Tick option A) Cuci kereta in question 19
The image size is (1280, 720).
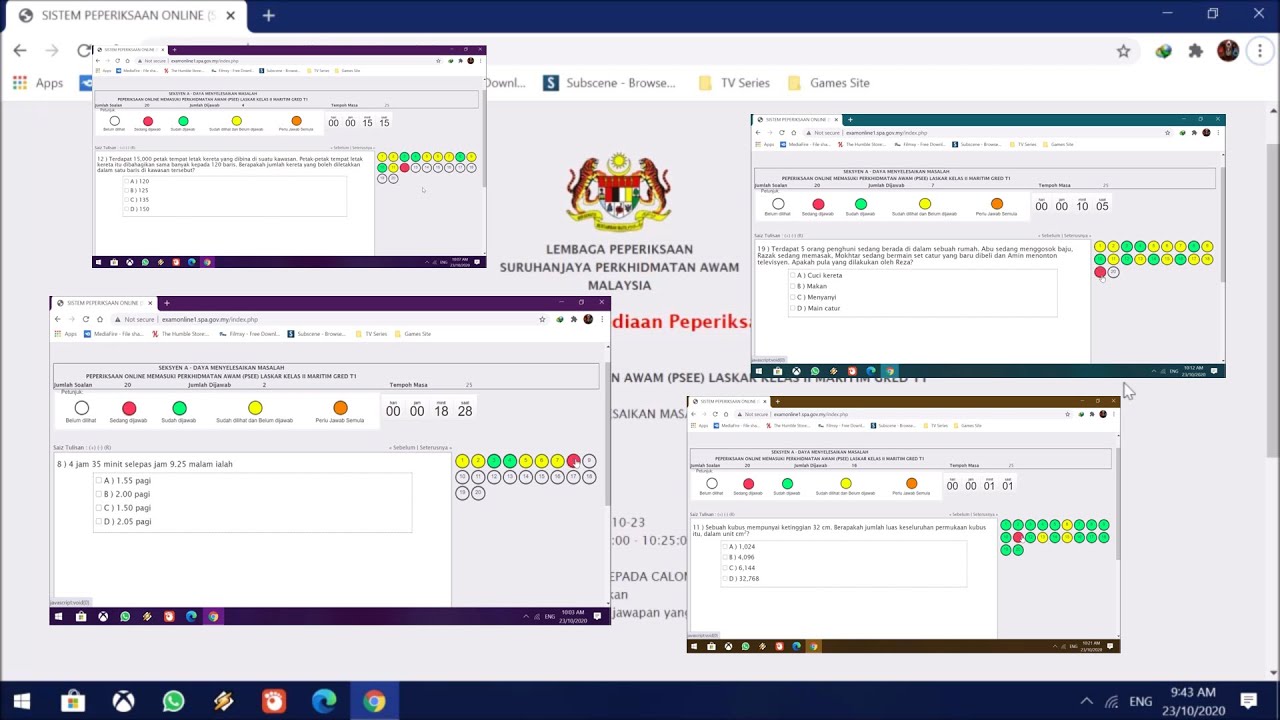(x=793, y=275)
